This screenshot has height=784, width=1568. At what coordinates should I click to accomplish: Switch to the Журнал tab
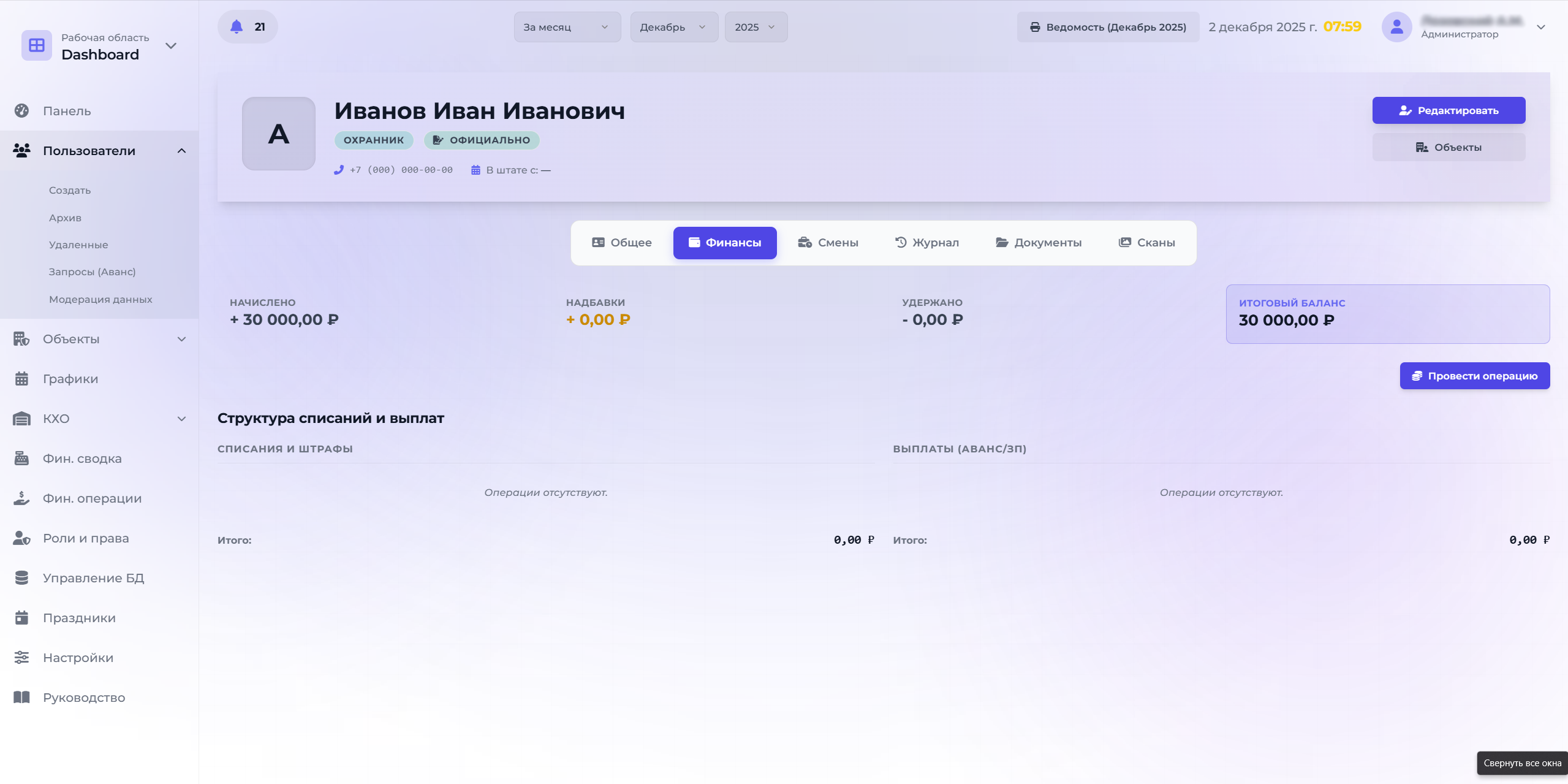(x=926, y=243)
